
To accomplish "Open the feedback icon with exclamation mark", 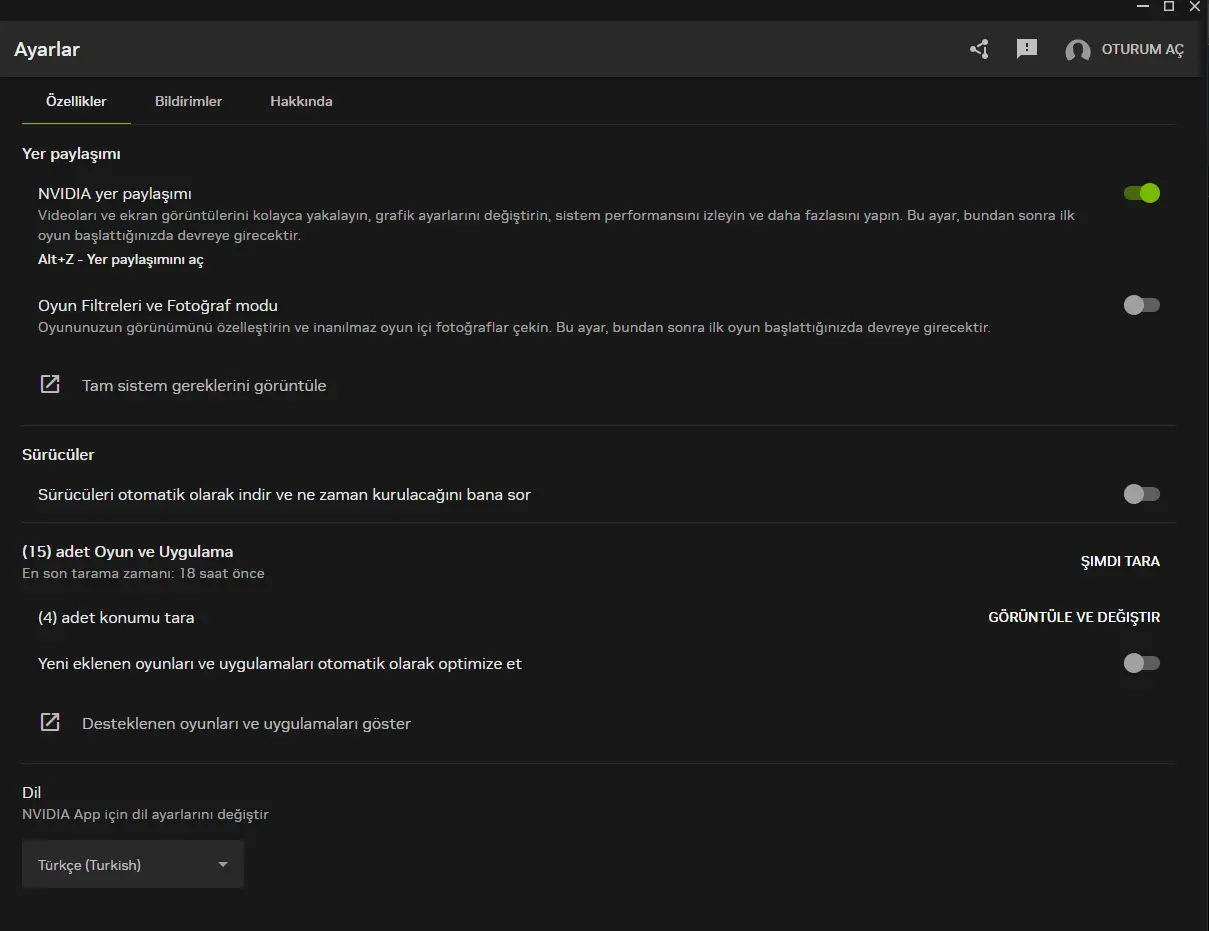I will (x=1027, y=49).
